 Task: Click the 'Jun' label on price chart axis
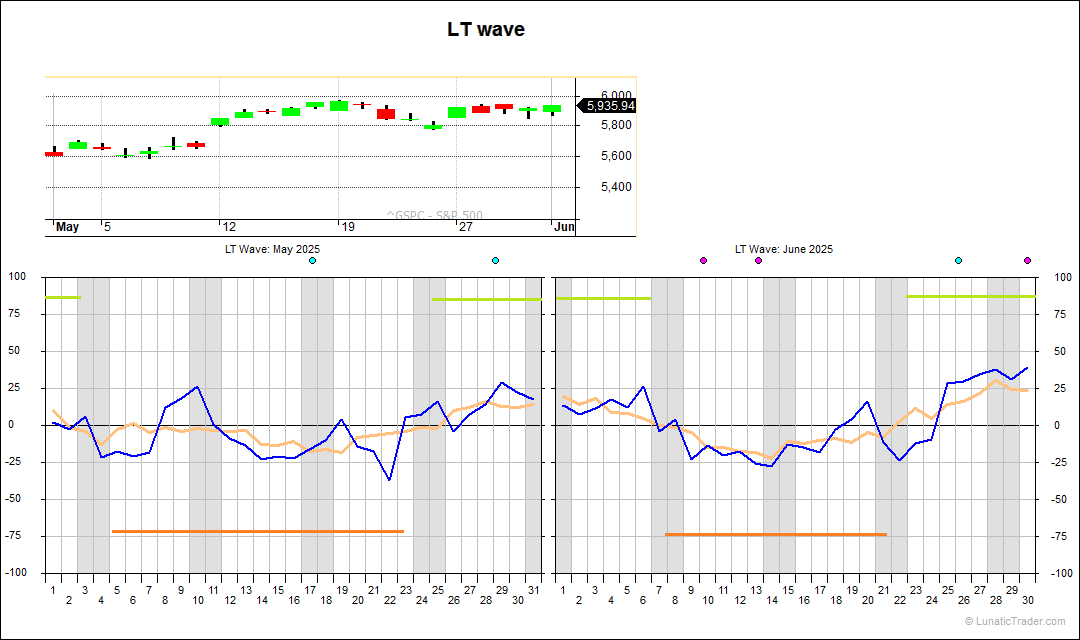(565, 227)
